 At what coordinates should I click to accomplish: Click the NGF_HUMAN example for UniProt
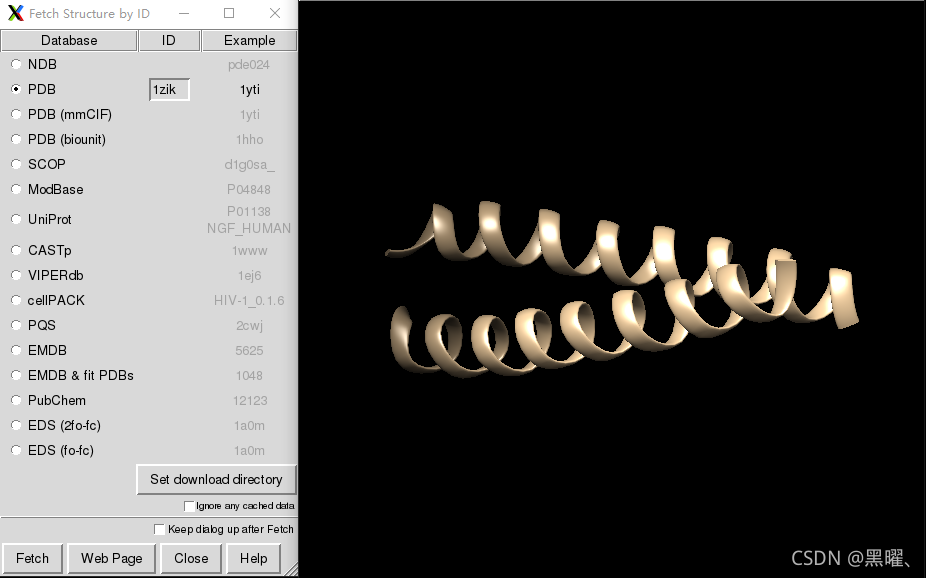pyautogui.click(x=249, y=228)
